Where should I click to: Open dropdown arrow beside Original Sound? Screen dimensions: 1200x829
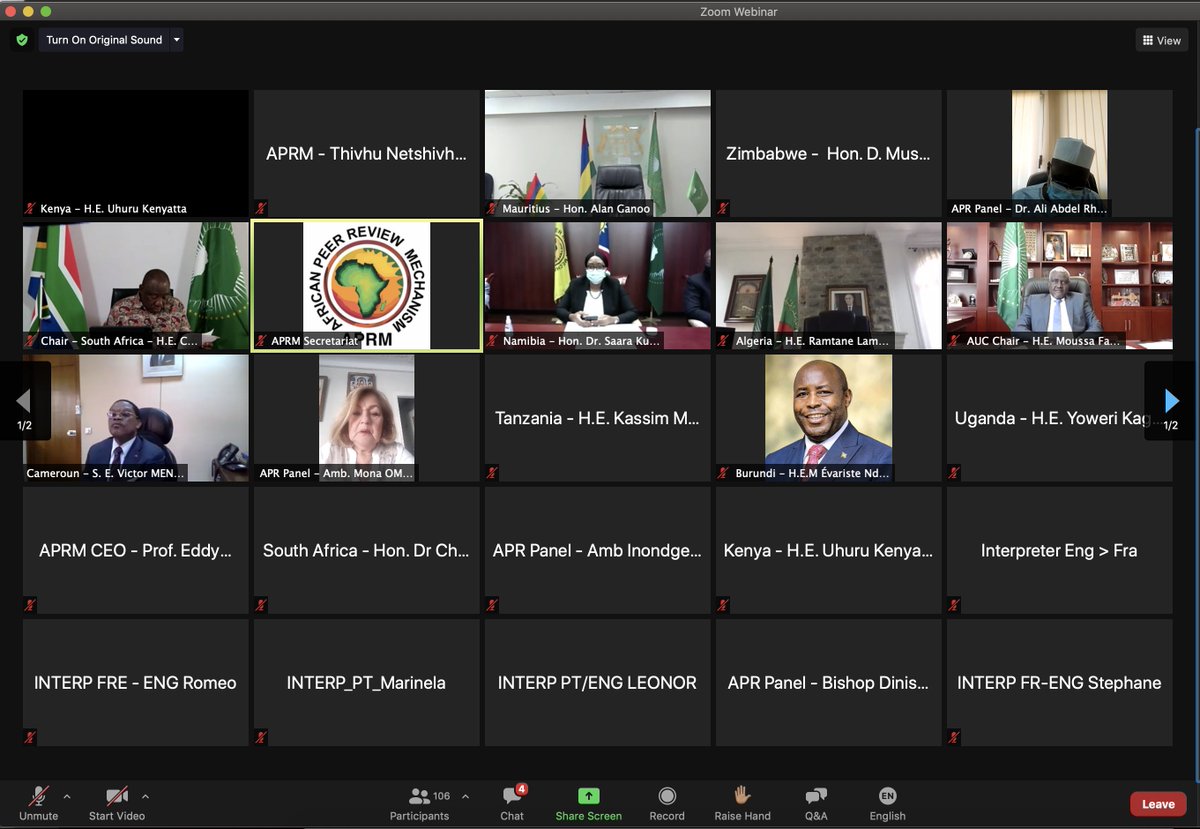coord(177,40)
